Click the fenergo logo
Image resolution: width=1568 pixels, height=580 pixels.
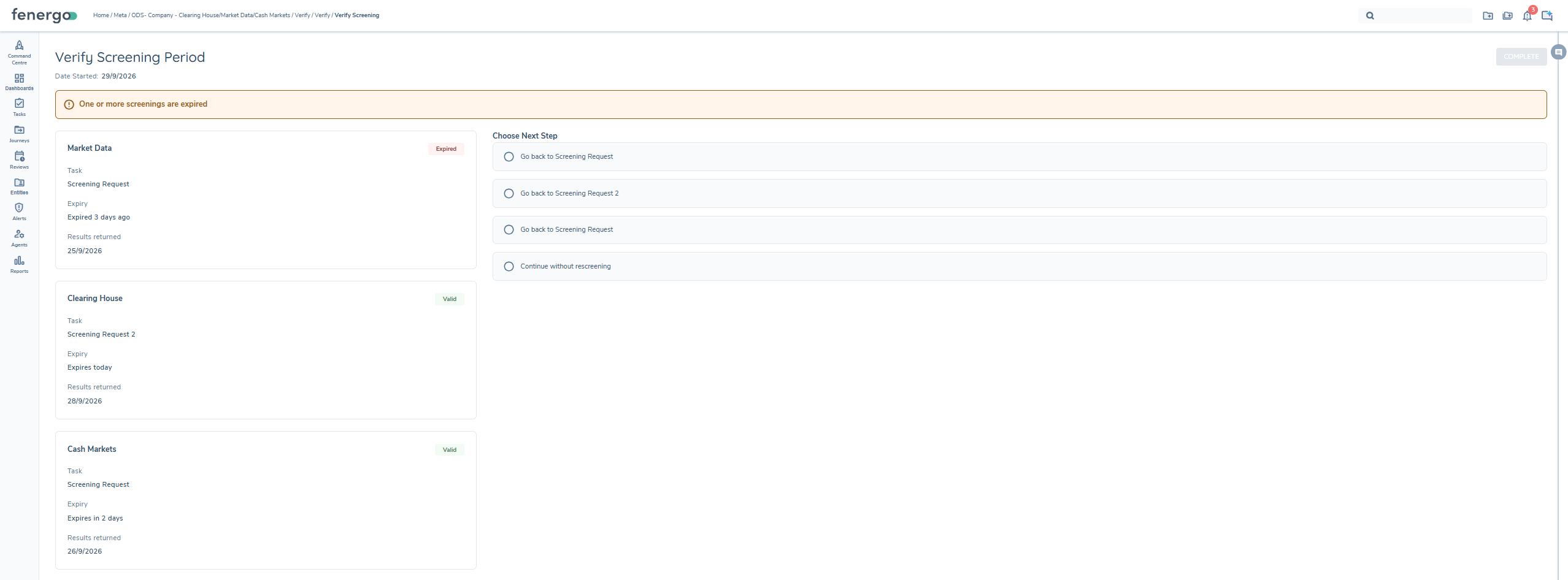pyautogui.click(x=44, y=15)
